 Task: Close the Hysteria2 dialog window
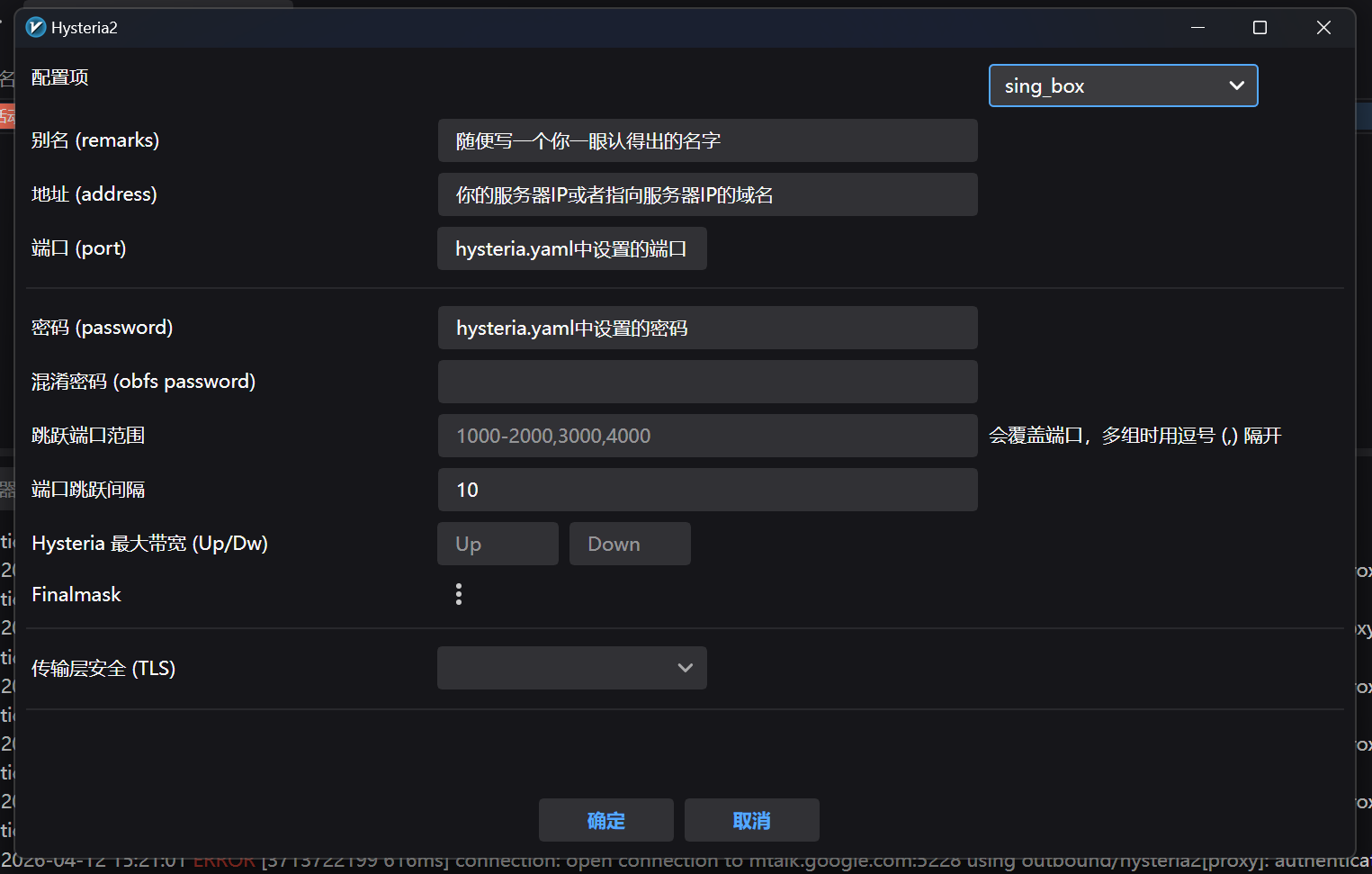point(1323,28)
